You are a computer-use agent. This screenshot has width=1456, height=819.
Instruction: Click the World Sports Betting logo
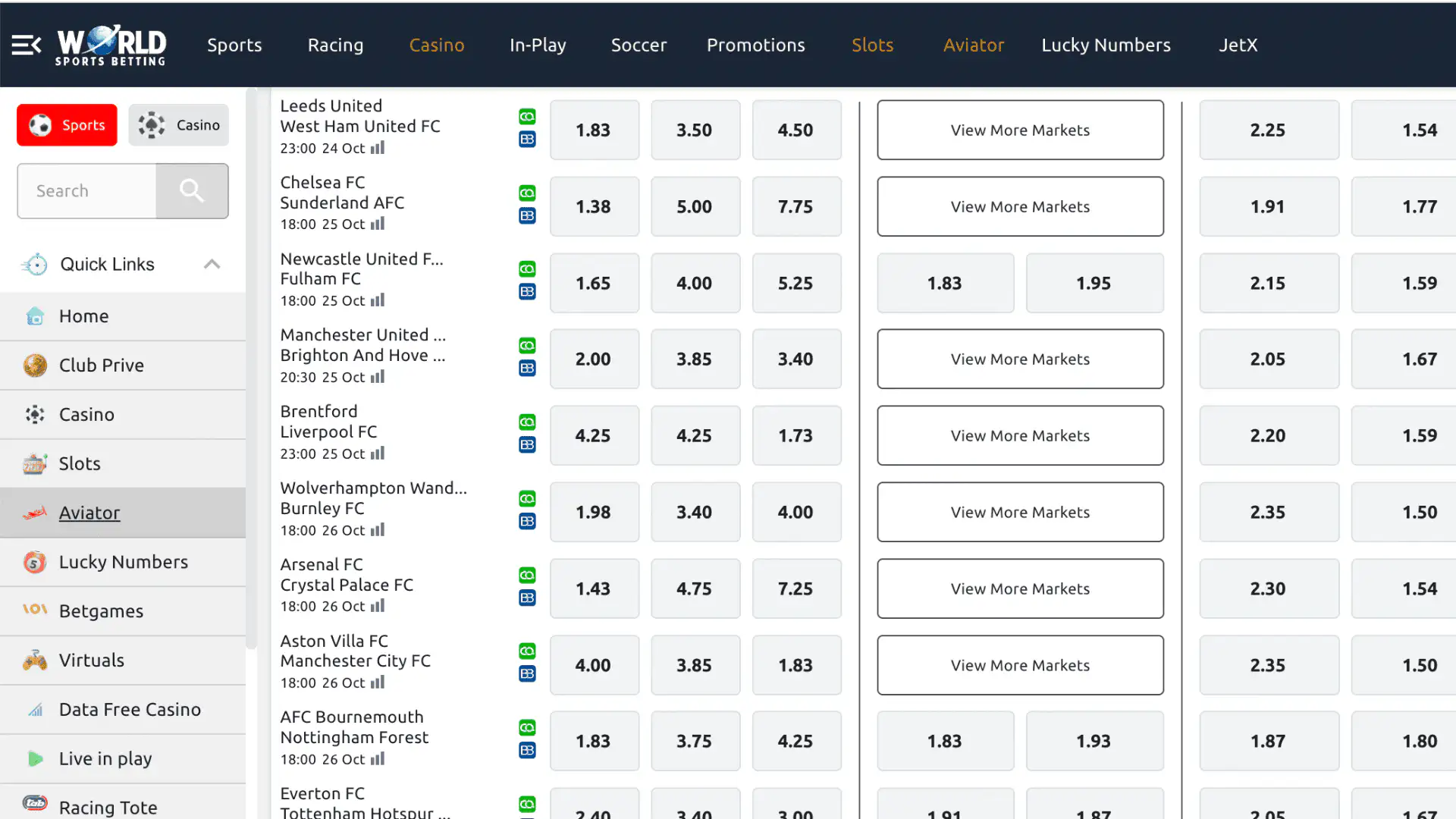pos(111,45)
